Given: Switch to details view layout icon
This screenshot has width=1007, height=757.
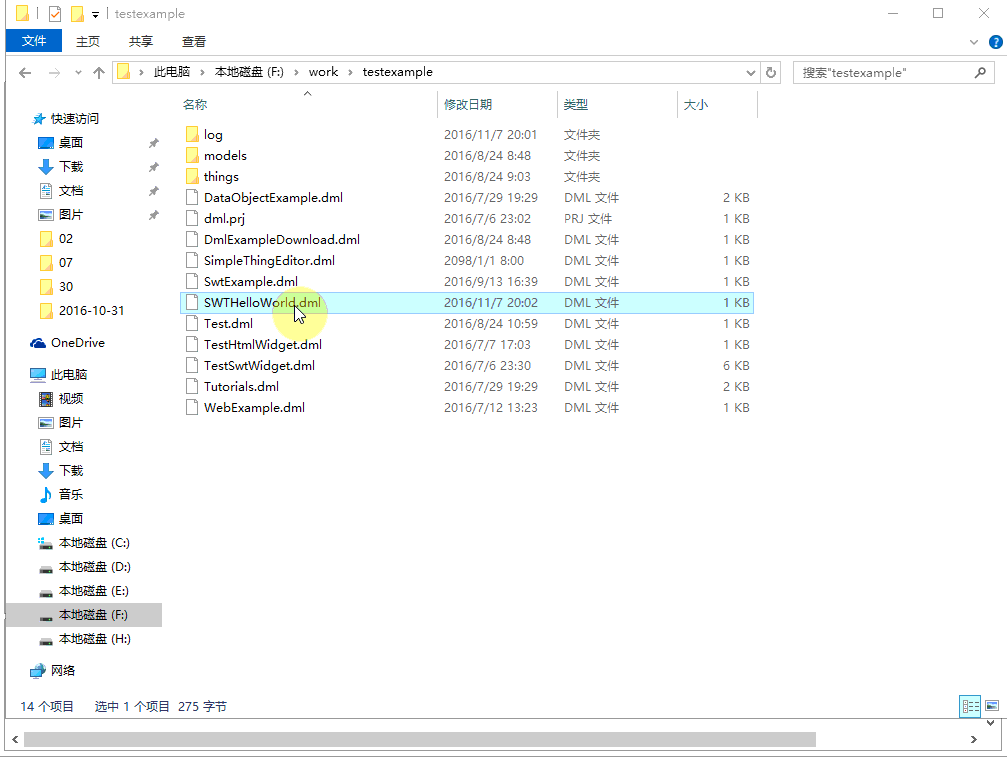Looking at the screenshot, I should pos(970,706).
